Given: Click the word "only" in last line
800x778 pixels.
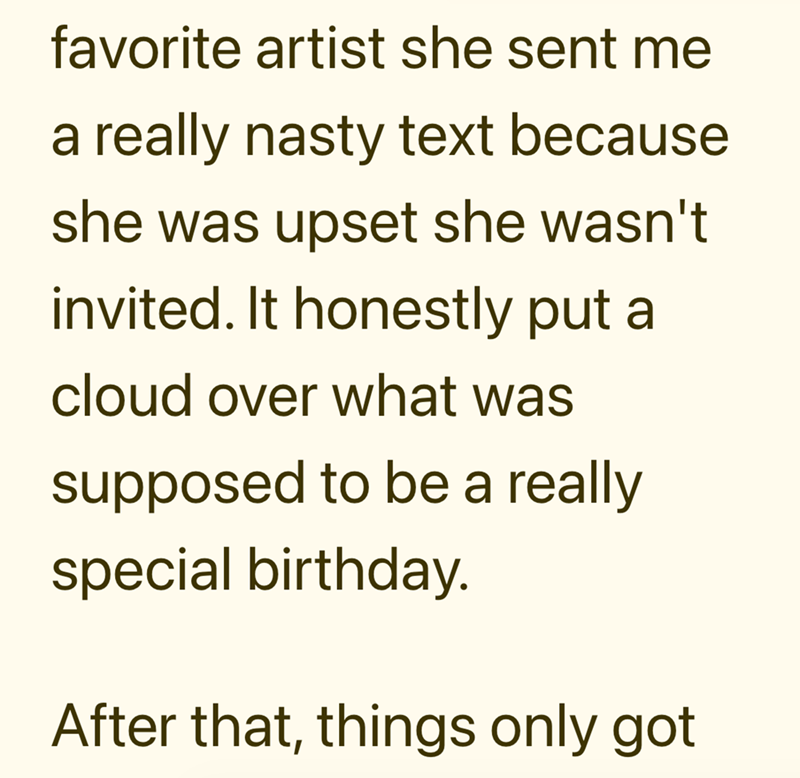Looking at the screenshot, I should click(543, 729).
